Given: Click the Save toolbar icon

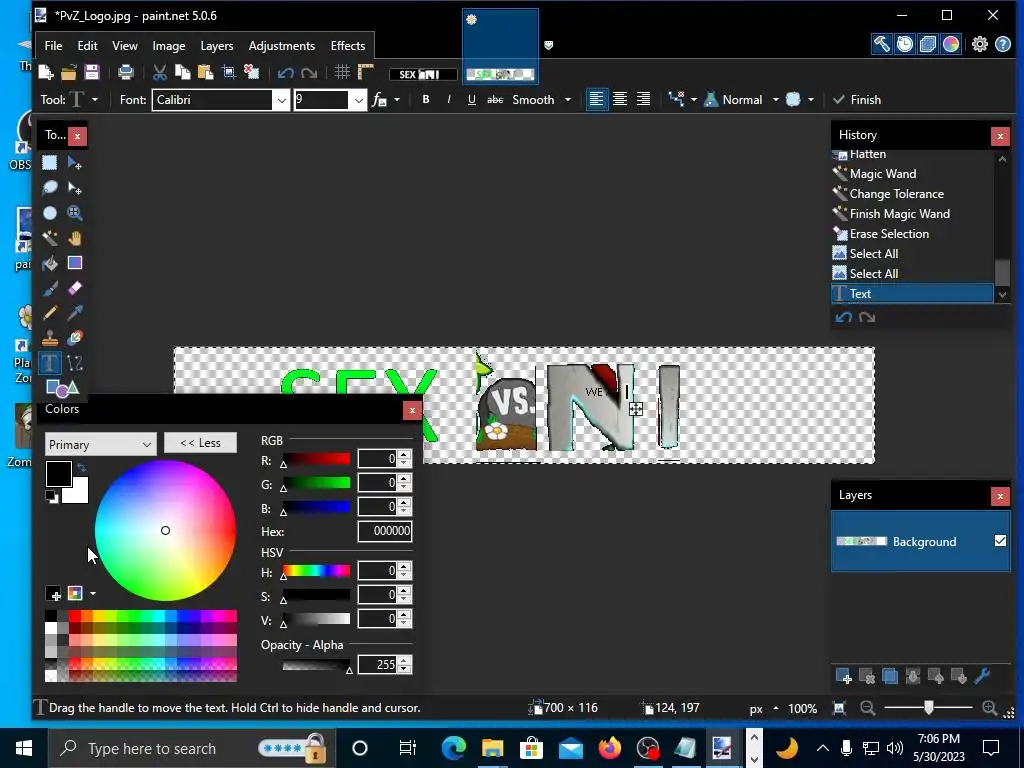Looking at the screenshot, I should coord(91,72).
